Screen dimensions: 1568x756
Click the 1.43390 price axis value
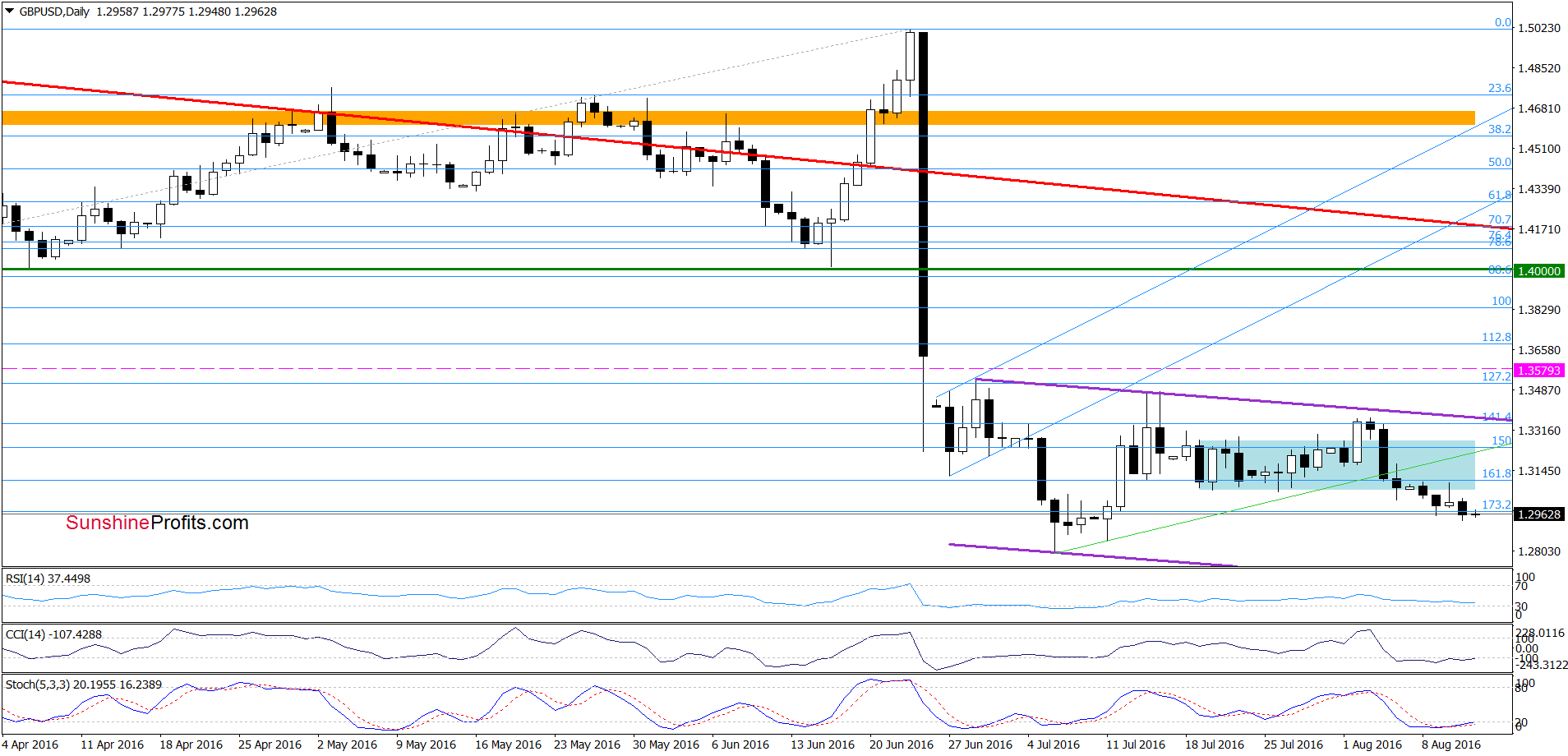click(x=1538, y=189)
